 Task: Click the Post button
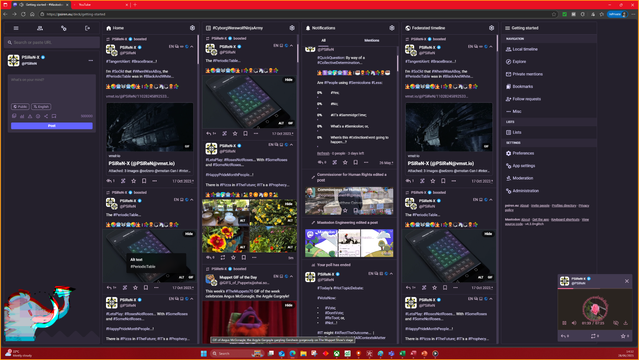point(52,126)
